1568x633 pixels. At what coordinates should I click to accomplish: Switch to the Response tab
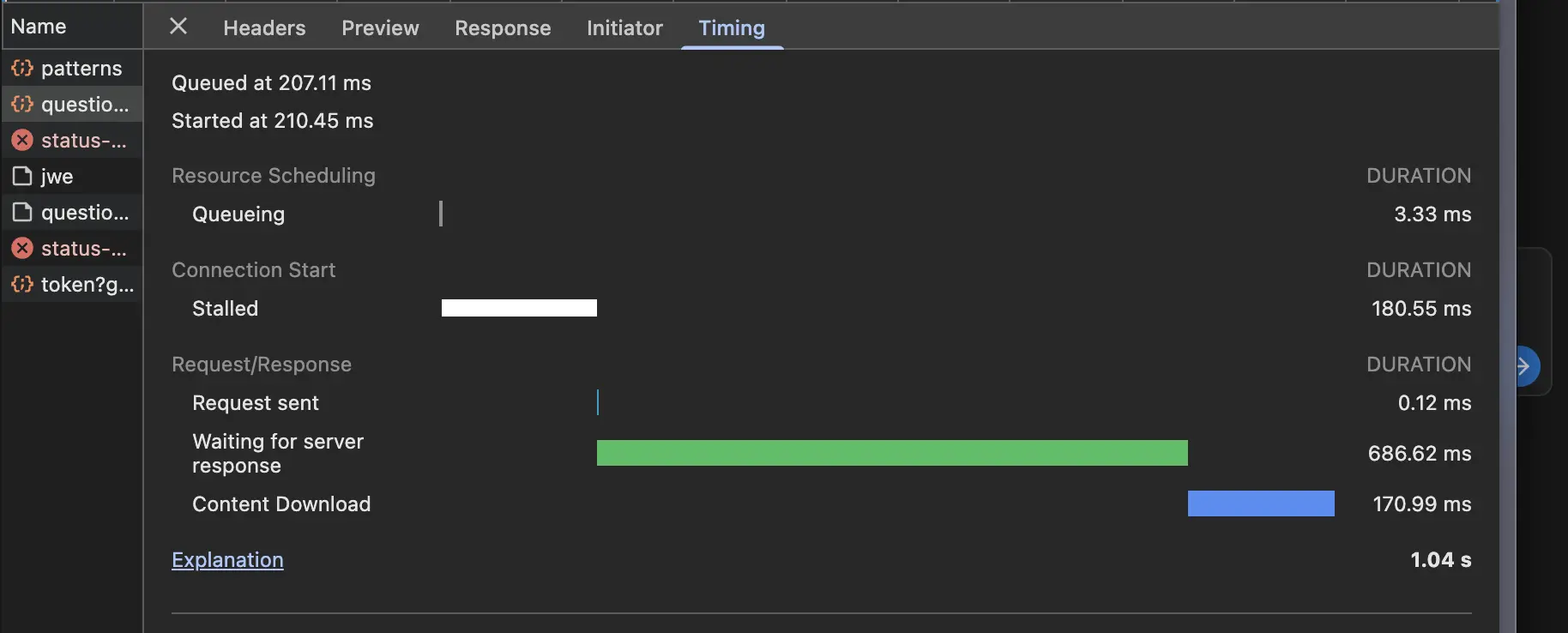click(503, 28)
